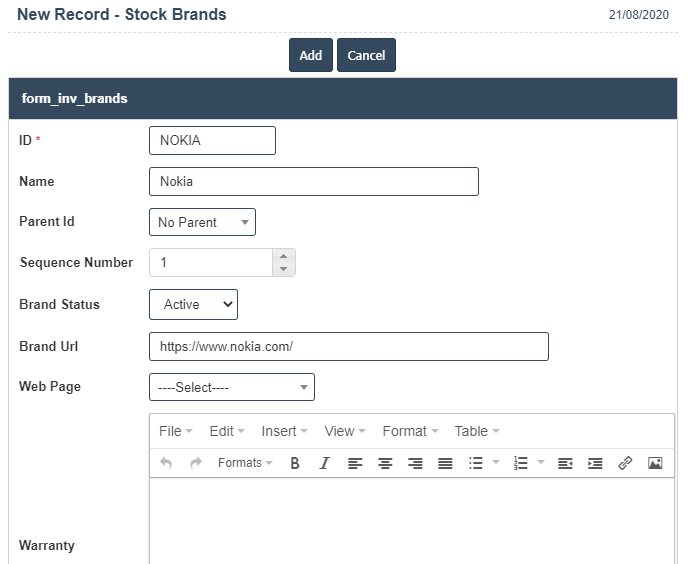
Task: Expand the Brand Status select box
Action: 193,304
